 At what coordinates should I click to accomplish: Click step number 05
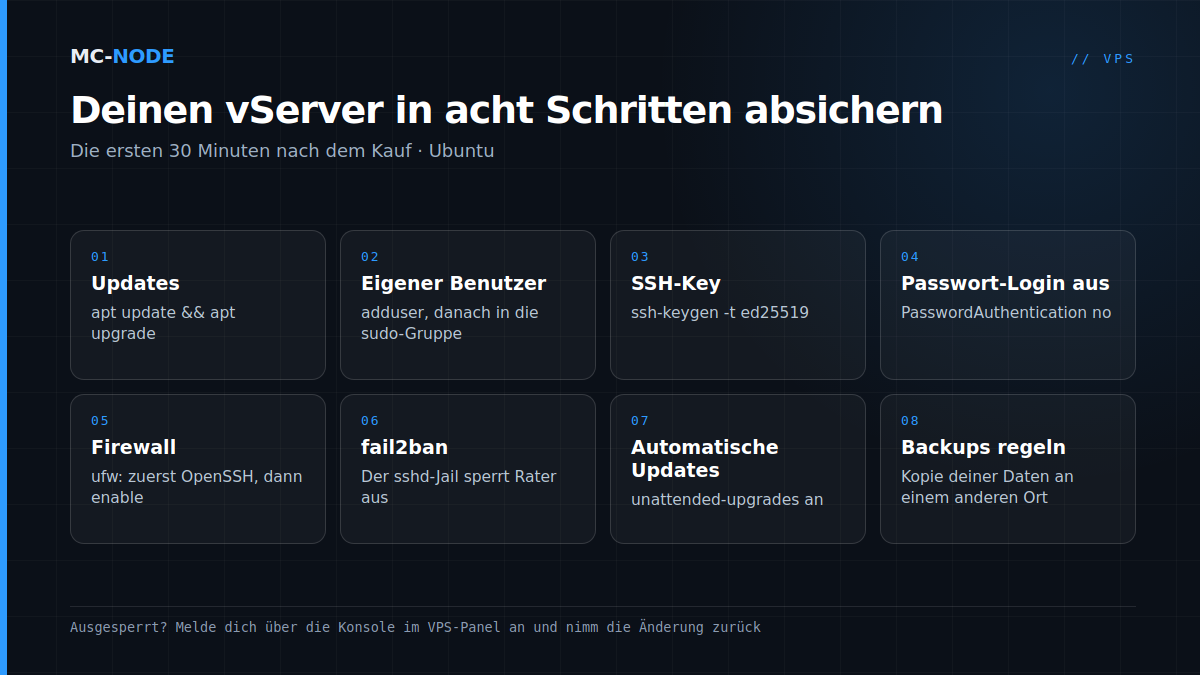[x=100, y=421]
